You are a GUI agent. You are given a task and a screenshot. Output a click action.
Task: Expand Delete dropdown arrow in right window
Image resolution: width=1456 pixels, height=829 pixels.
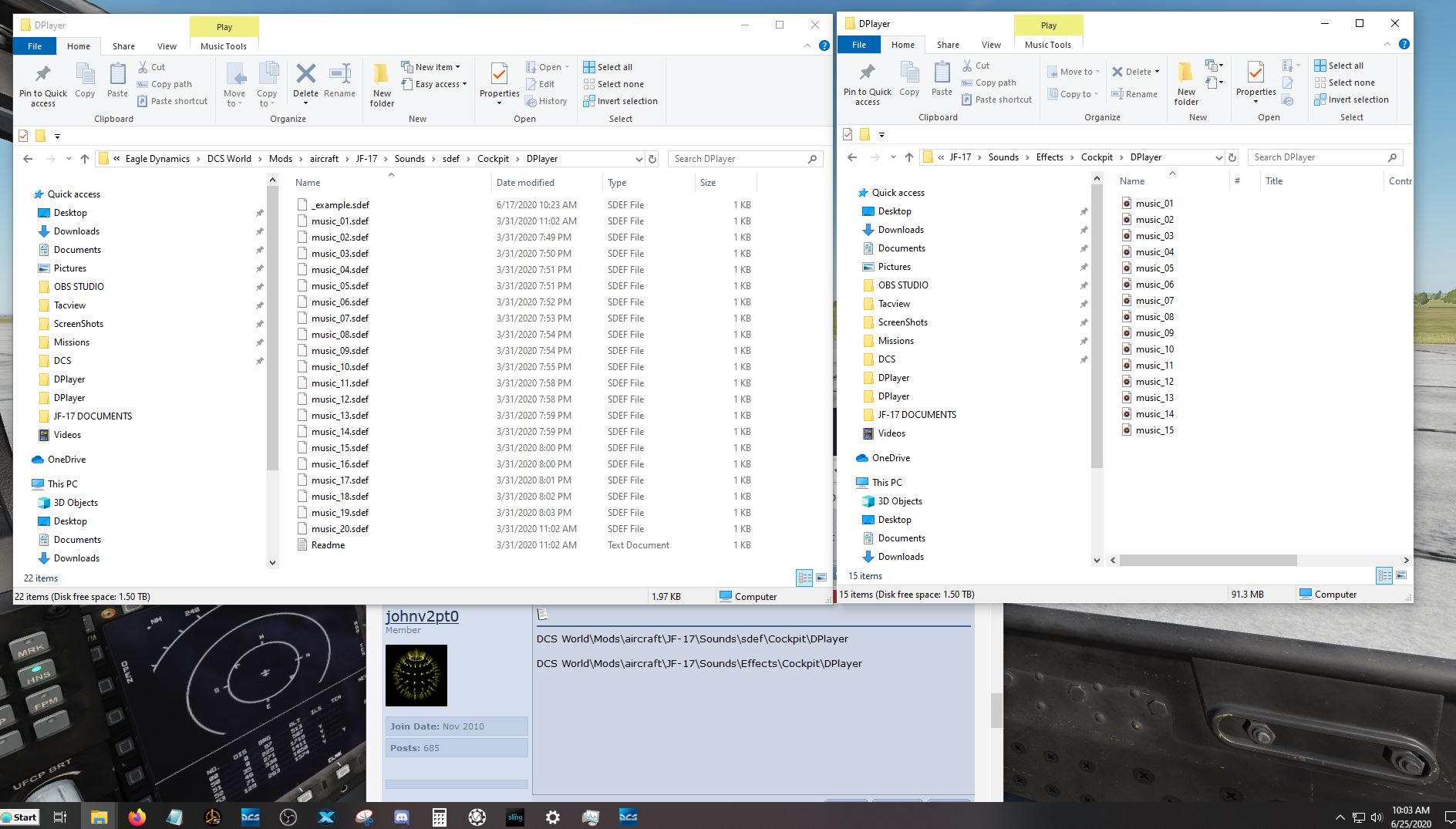pyautogui.click(x=1157, y=72)
